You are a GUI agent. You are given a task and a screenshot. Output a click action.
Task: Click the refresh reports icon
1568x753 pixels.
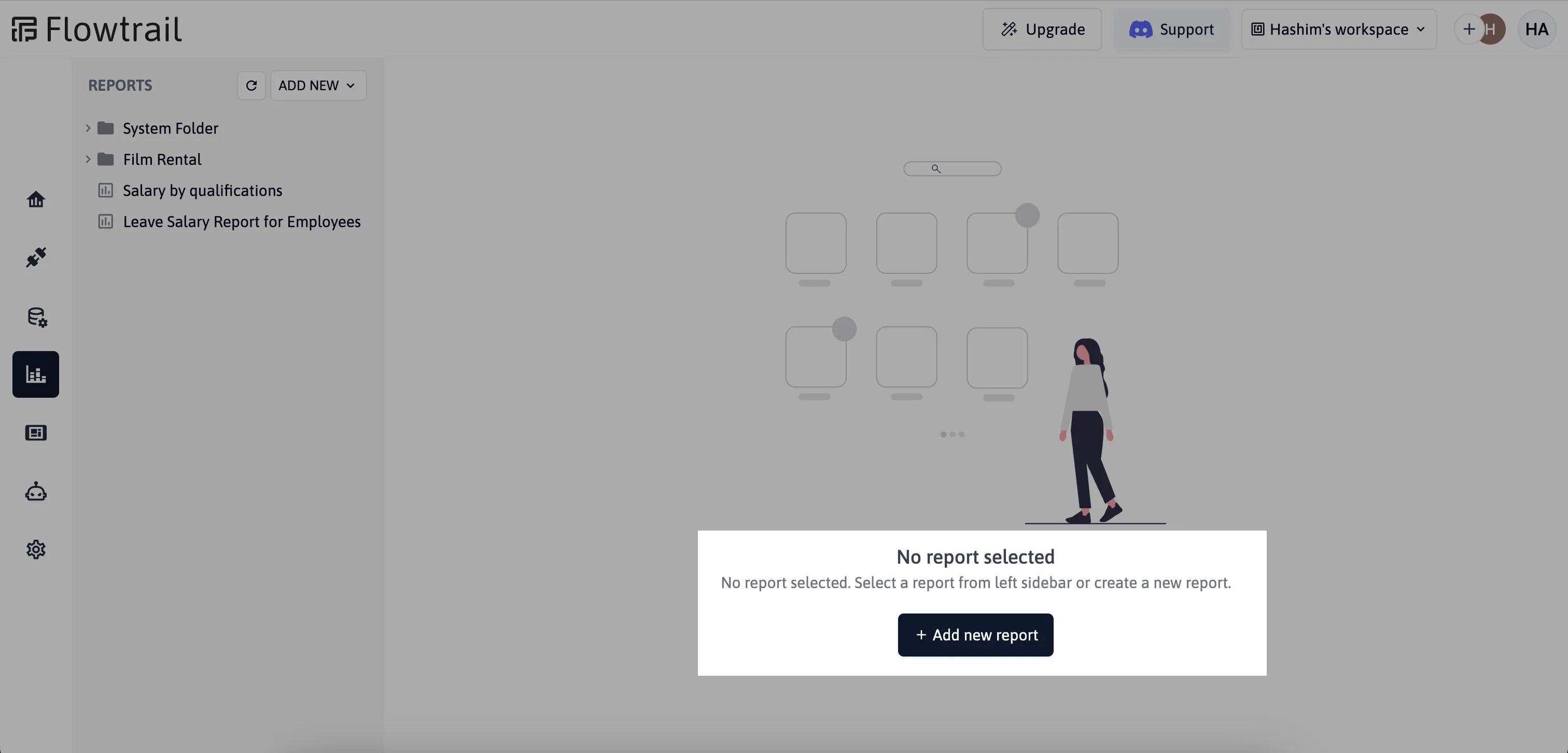251,85
